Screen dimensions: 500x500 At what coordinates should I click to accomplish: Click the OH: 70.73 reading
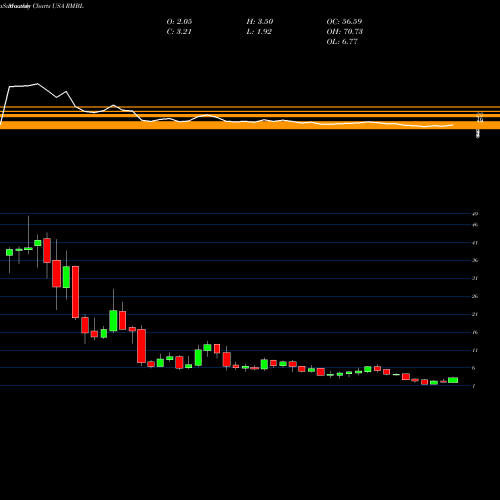point(344,32)
